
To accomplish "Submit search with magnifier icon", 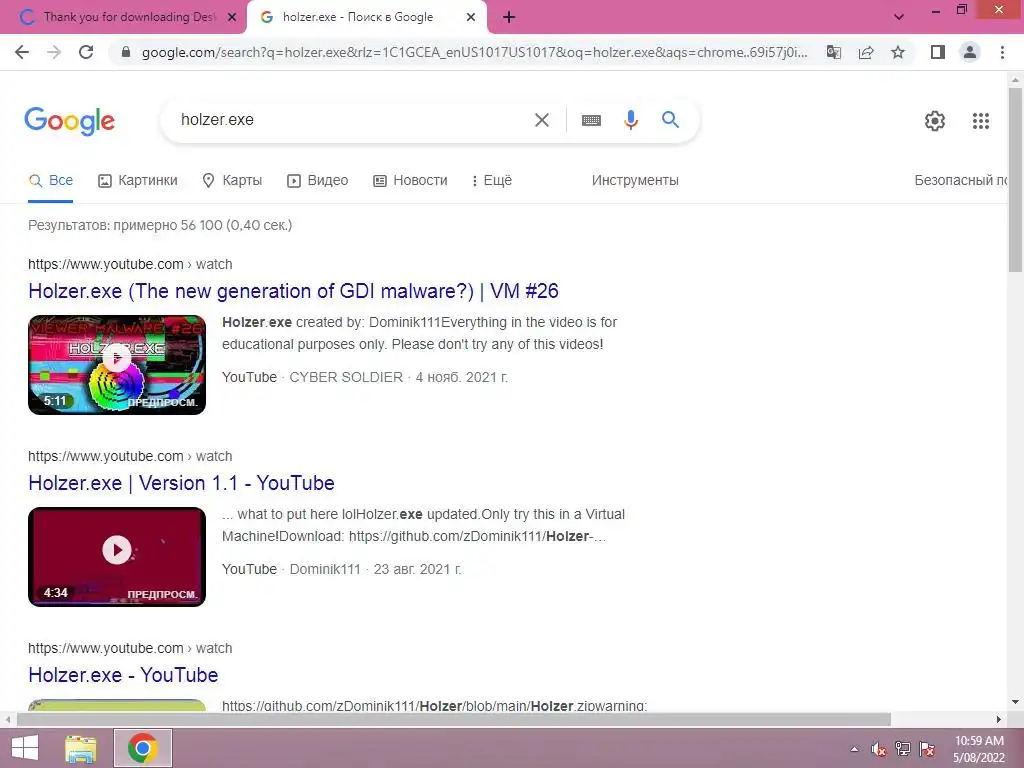I will coord(670,120).
